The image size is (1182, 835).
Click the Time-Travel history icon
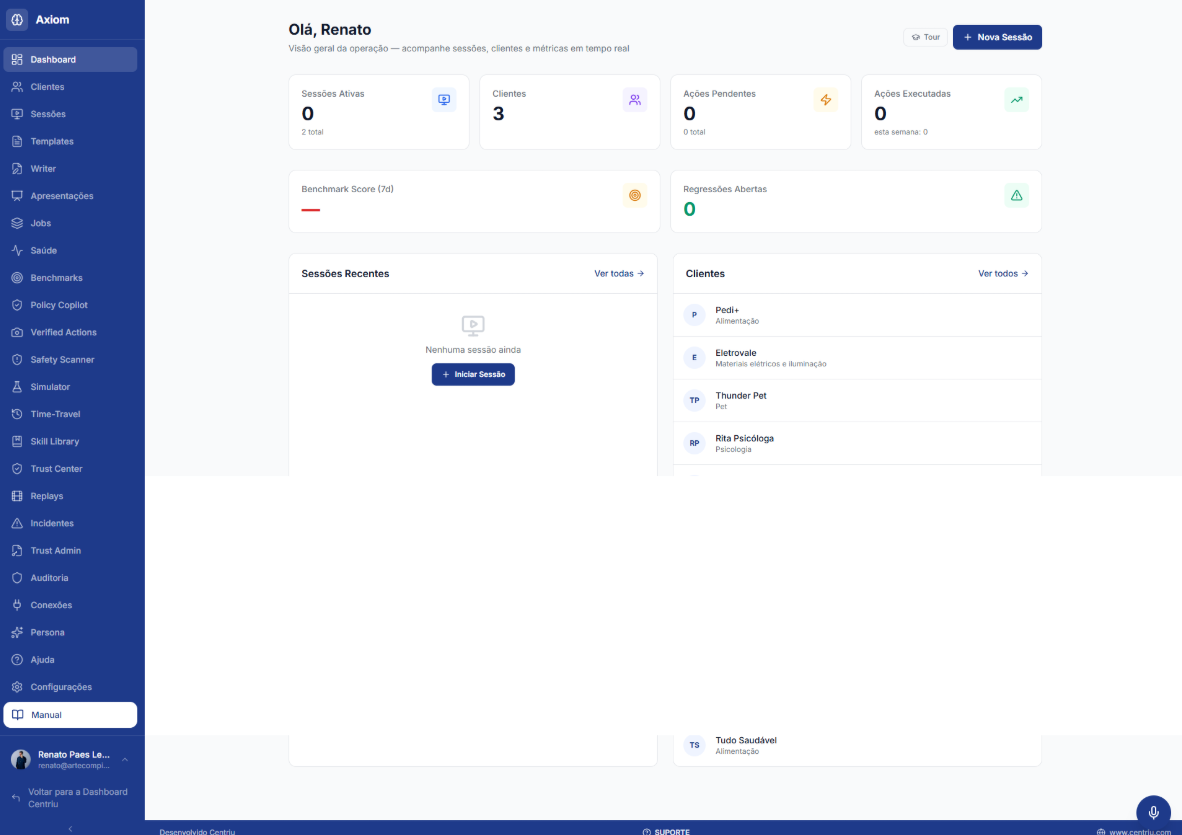tap(17, 414)
